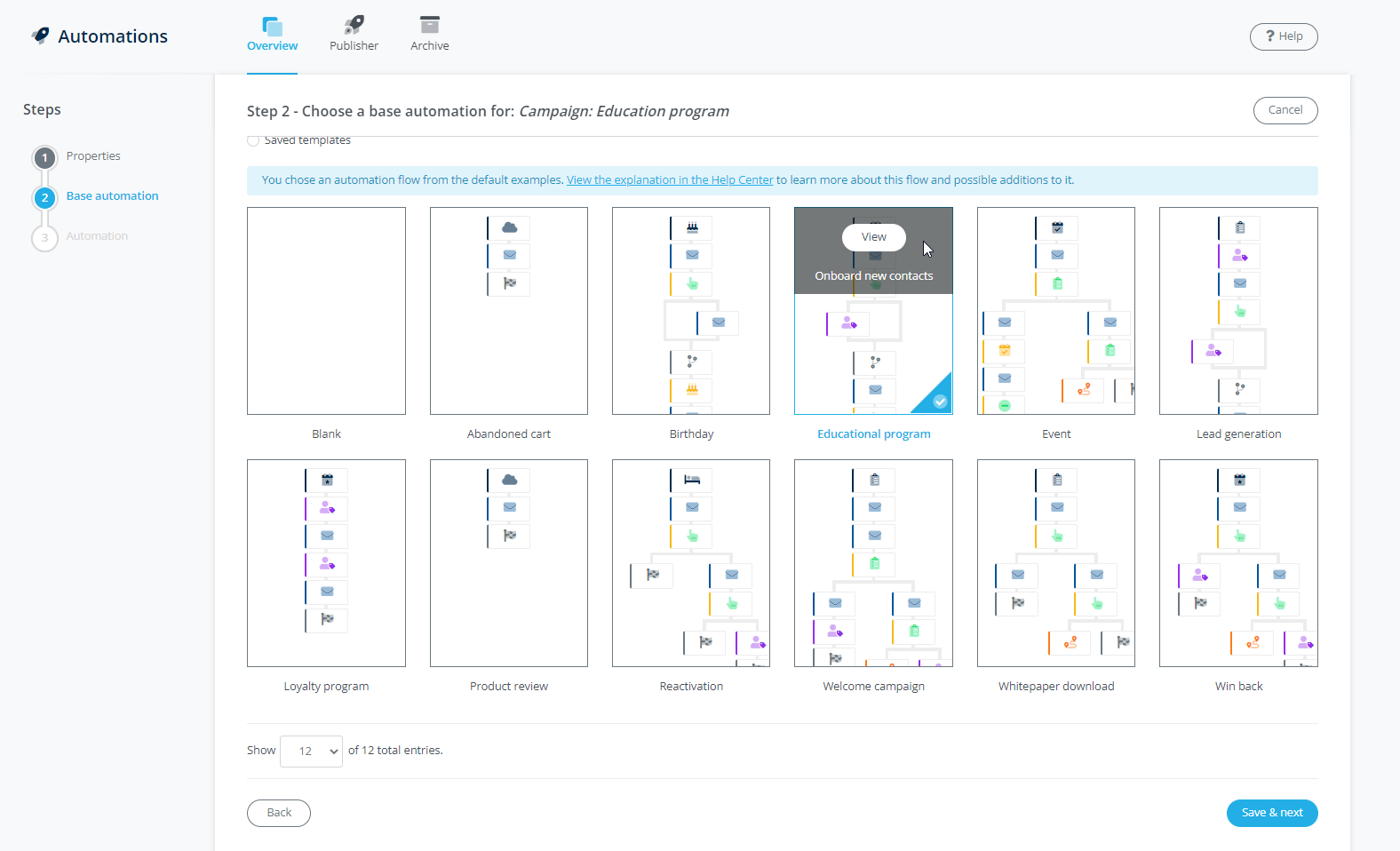Click the calendar icon in Event template
The height and width of the screenshot is (851, 1400).
click(1057, 228)
